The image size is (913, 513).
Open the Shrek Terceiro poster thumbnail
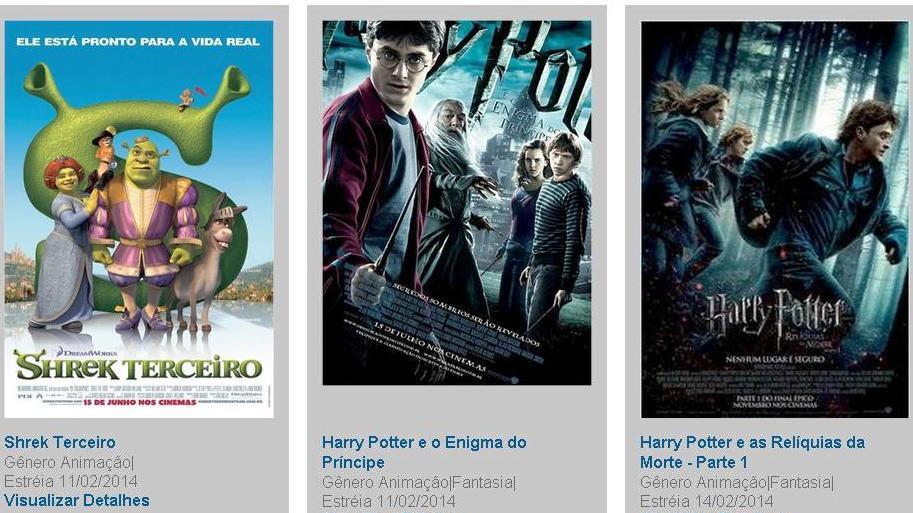(139, 219)
